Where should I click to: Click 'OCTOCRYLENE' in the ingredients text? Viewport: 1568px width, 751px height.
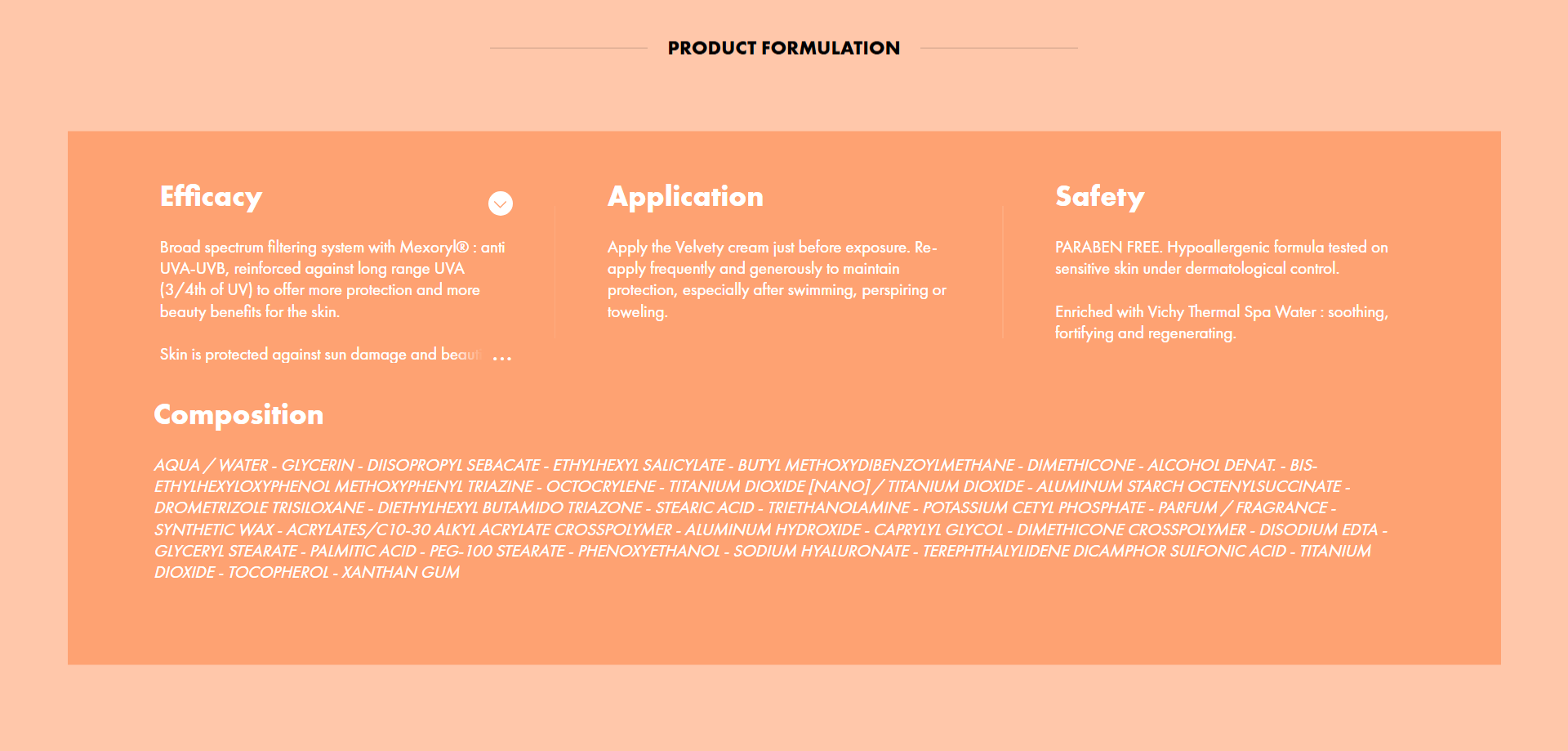[600, 487]
